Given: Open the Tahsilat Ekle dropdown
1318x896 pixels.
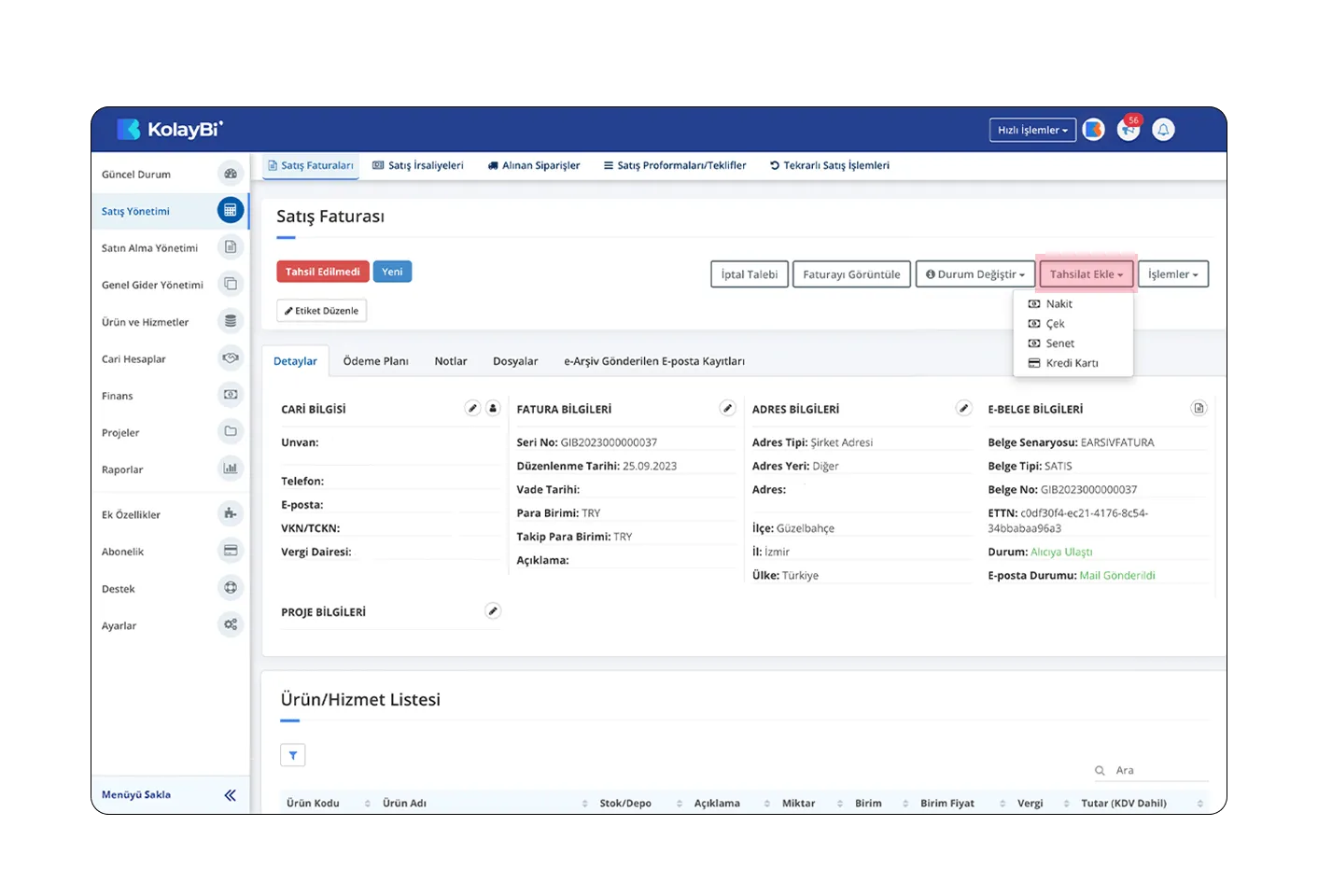Looking at the screenshot, I should point(1087,274).
